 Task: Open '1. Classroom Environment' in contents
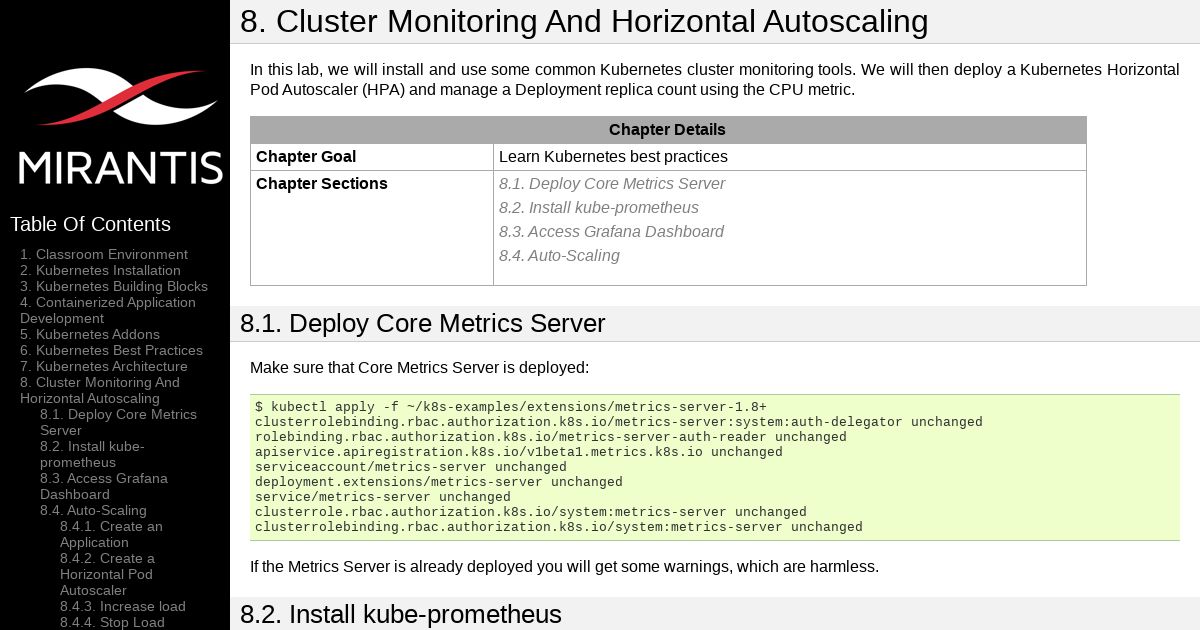(x=104, y=254)
